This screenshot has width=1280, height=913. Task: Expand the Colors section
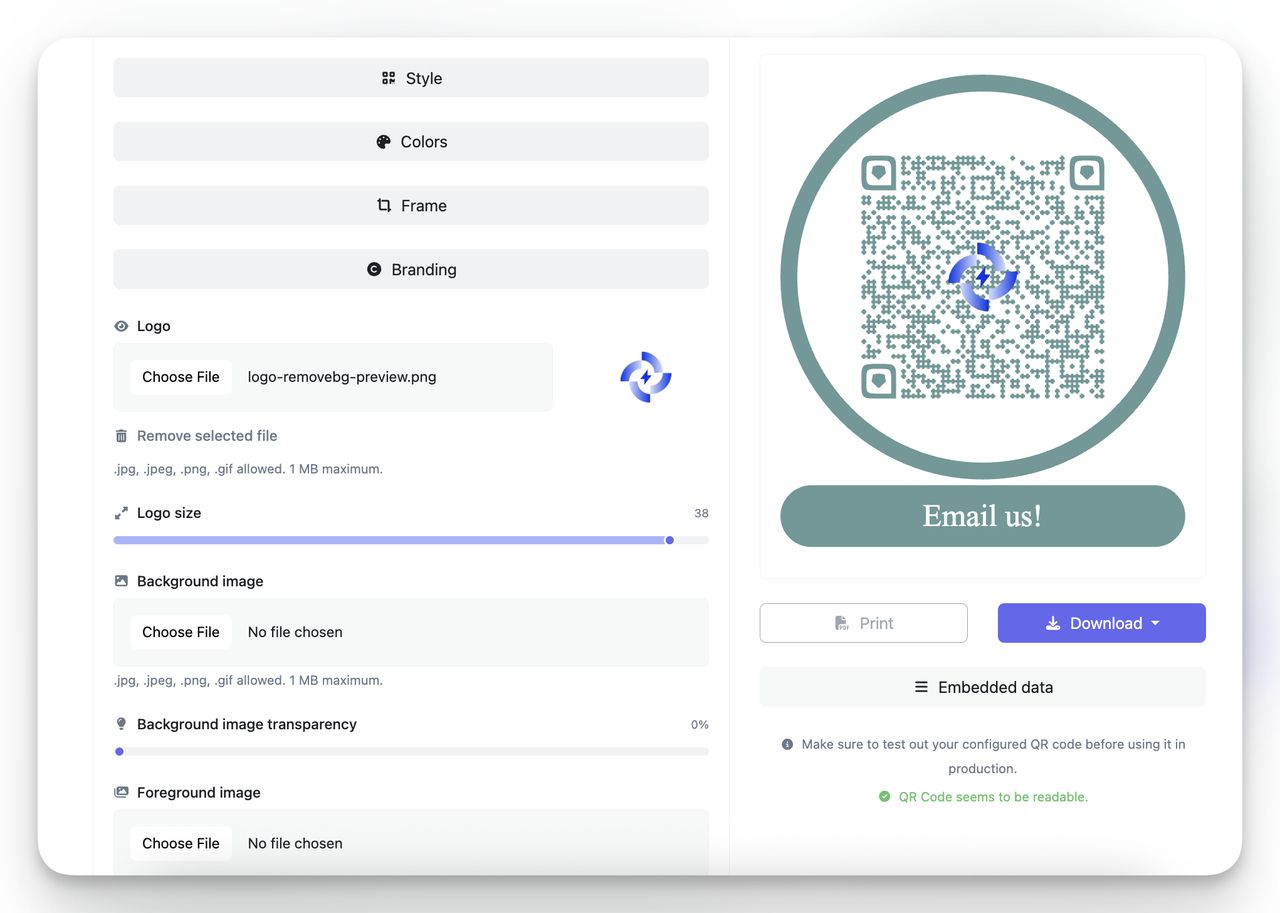(411, 142)
